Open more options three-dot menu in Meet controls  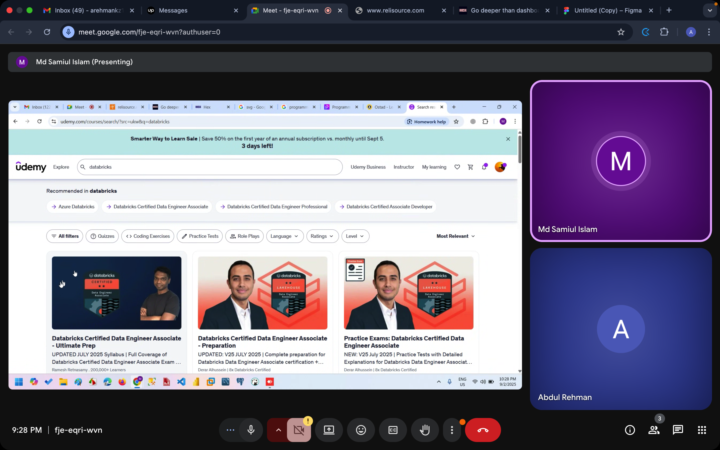pyautogui.click(x=452, y=430)
